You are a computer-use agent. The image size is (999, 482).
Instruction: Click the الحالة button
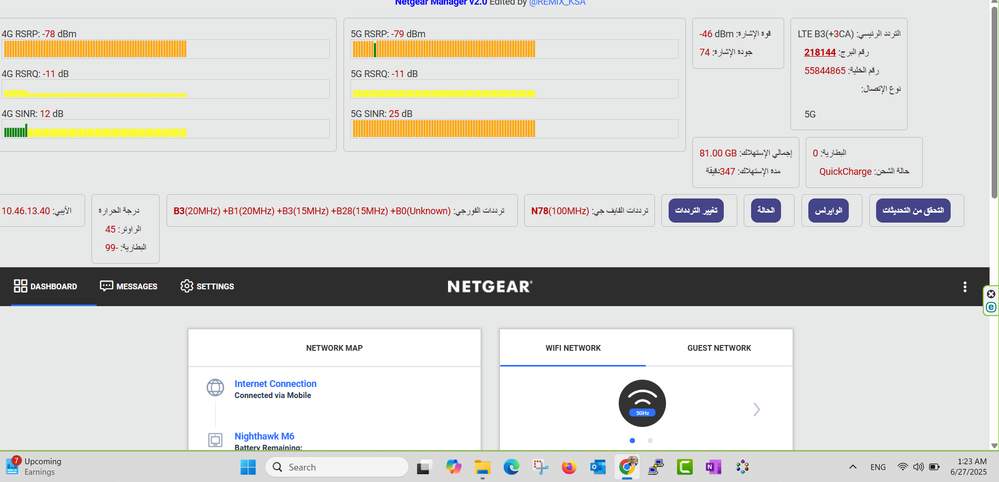click(x=765, y=212)
